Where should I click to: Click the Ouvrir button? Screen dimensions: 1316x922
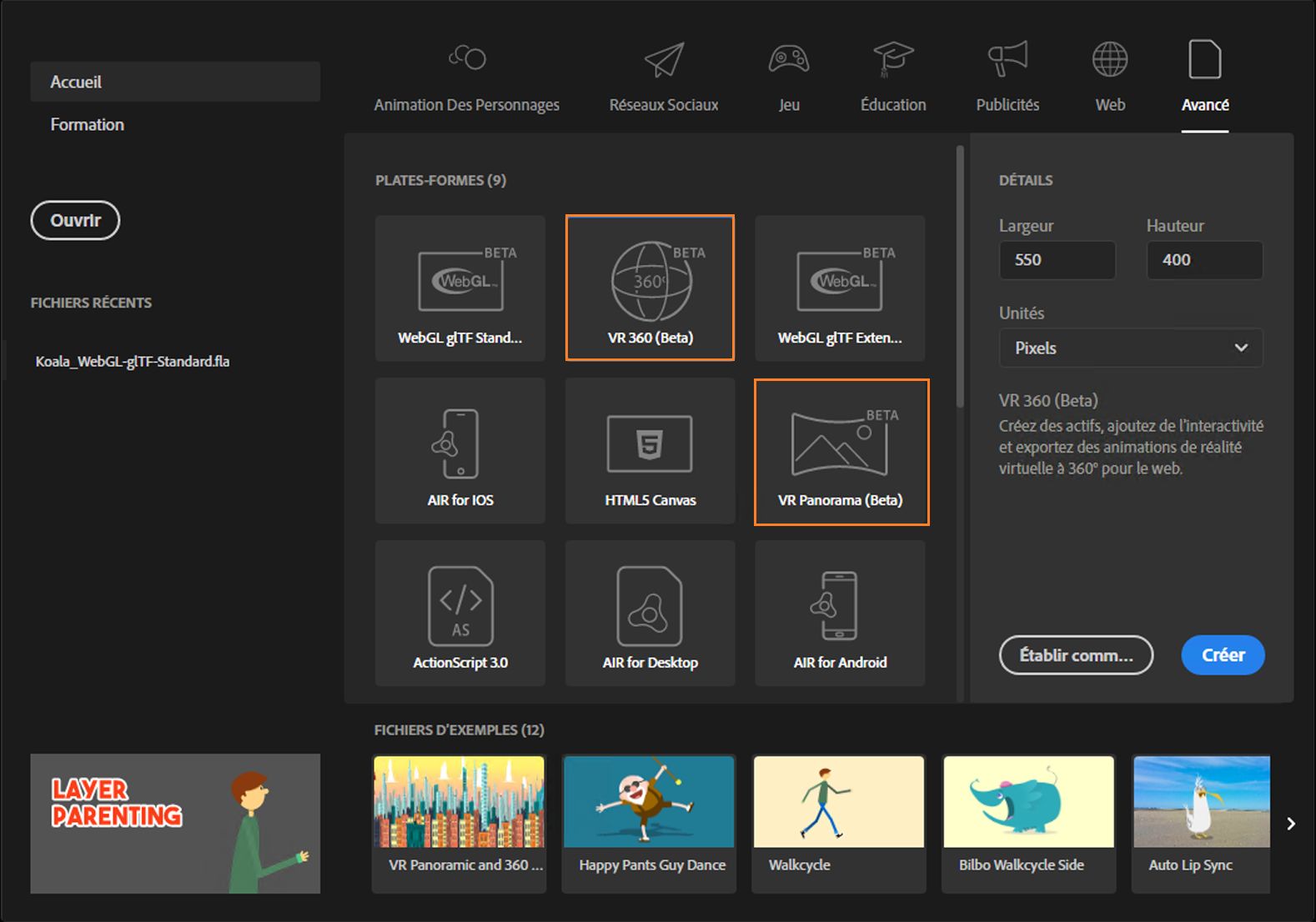pos(75,220)
